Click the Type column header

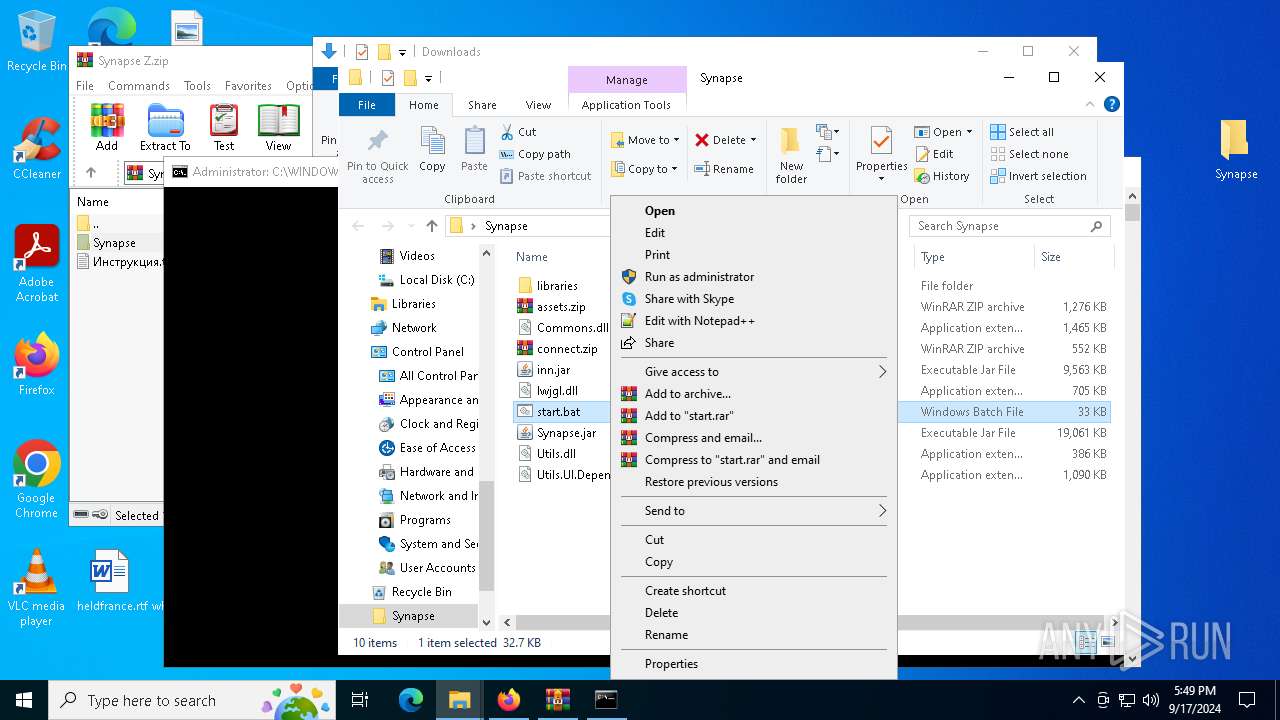point(974,257)
